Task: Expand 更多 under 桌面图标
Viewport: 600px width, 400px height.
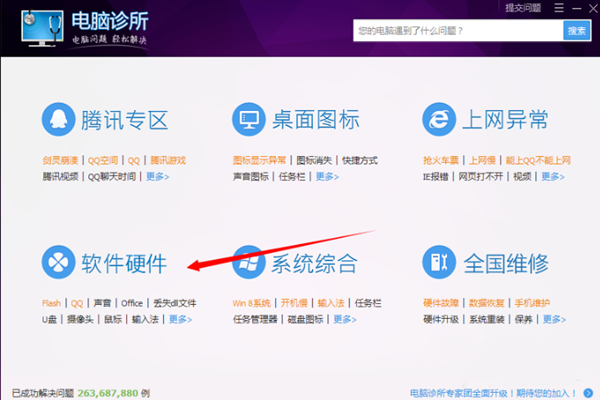Action: click(x=328, y=177)
